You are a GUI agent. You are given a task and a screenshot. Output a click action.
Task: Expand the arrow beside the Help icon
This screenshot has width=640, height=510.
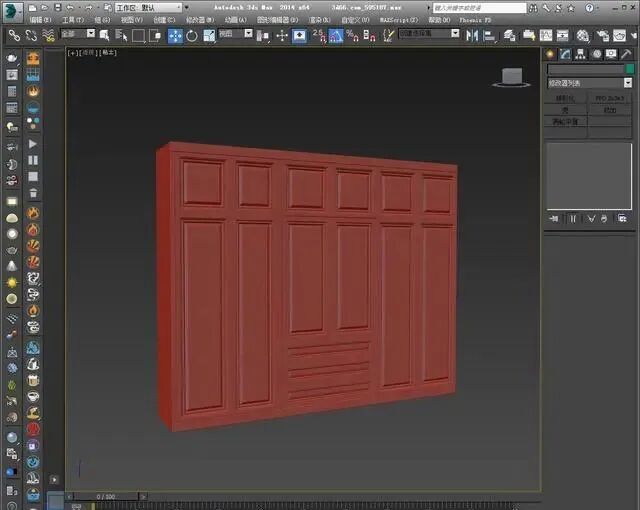(x=599, y=8)
